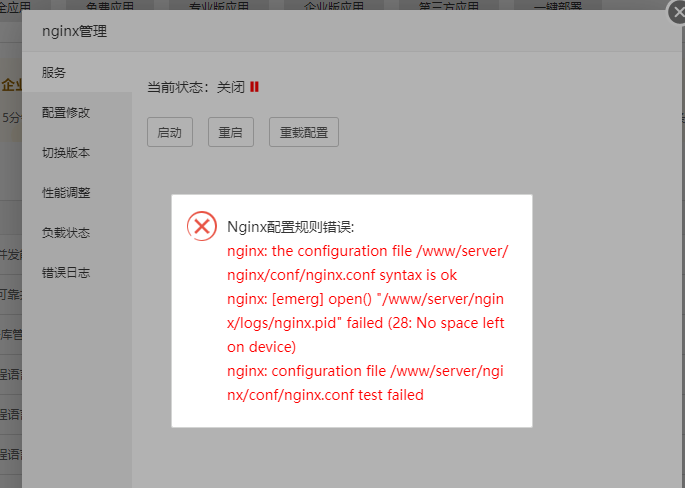Close the nginx管理 dialog with X
Image resolution: width=685 pixels, height=488 pixels.
point(679,12)
